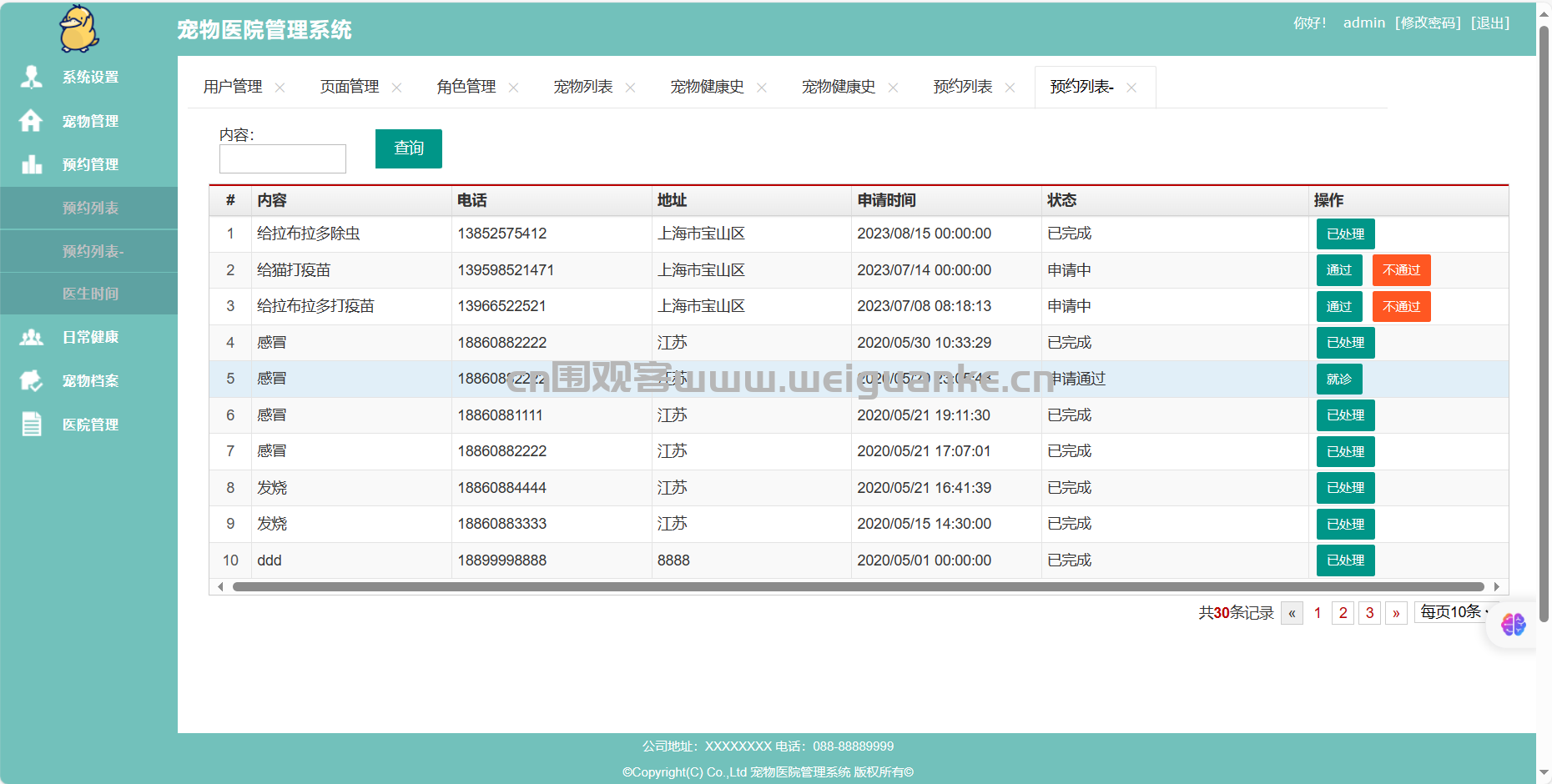Click the 查询 search button
The width and height of the screenshot is (1552, 784).
(x=409, y=148)
